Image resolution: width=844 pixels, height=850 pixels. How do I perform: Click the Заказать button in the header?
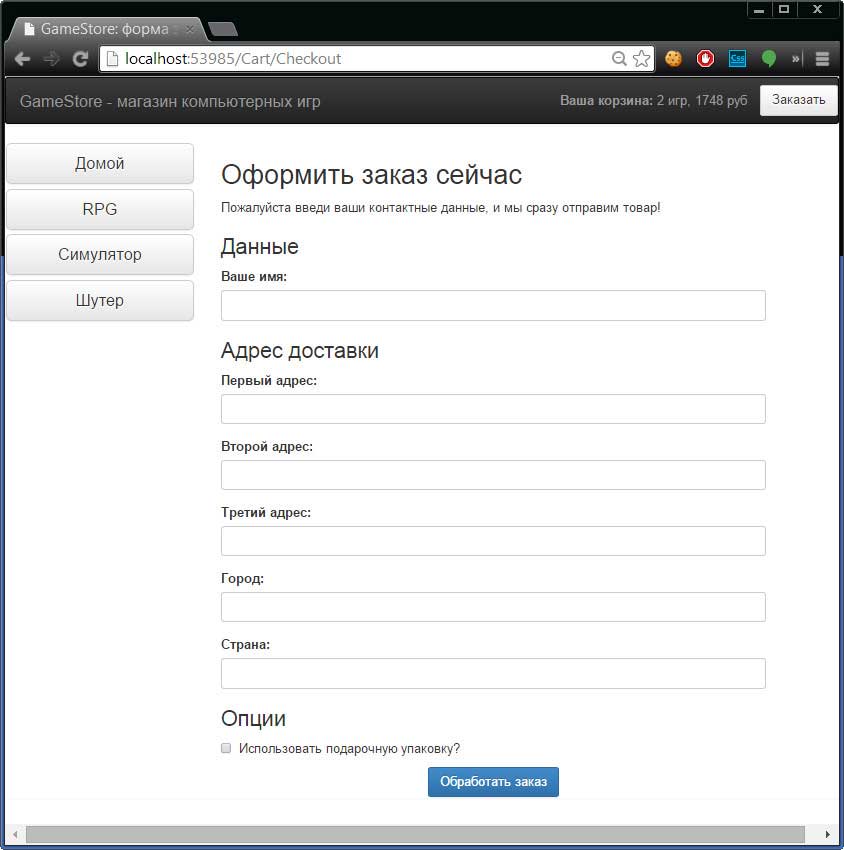798,100
